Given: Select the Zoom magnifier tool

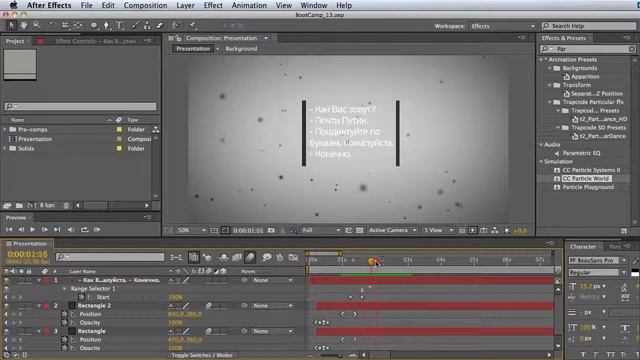Looking at the screenshot, I should [37, 25].
